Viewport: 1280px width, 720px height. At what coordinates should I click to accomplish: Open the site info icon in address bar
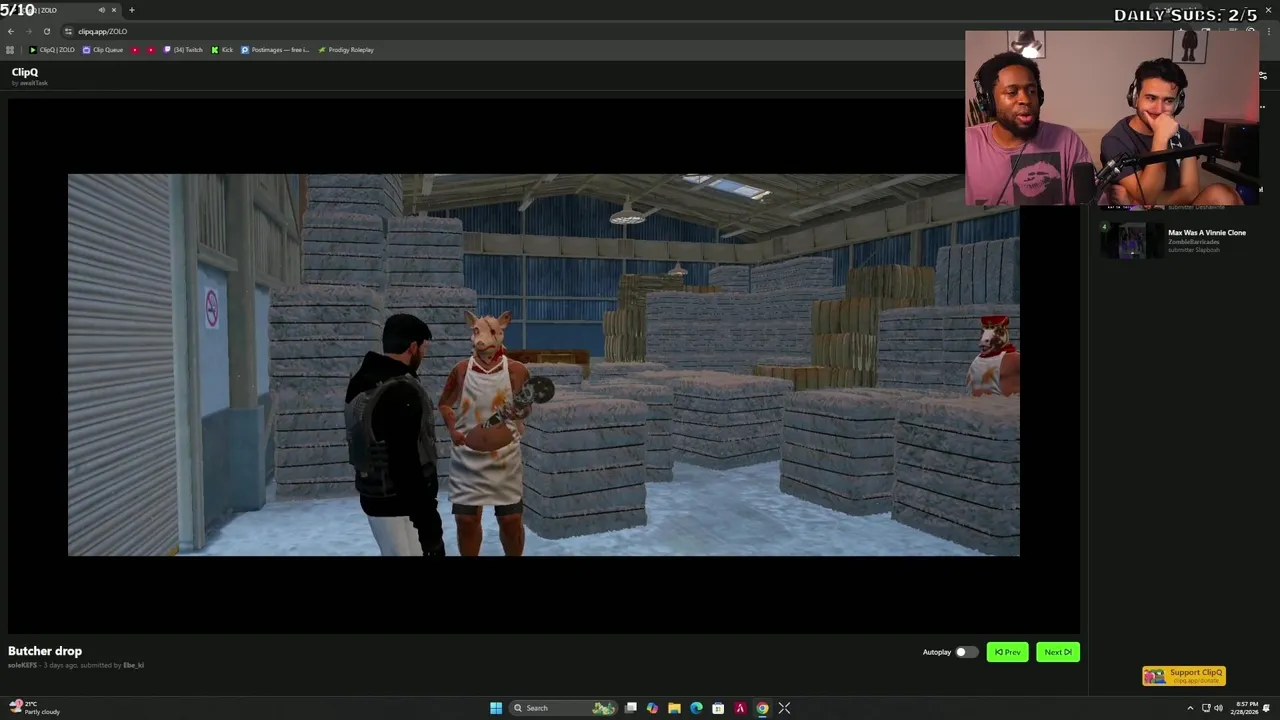point(68,31)
